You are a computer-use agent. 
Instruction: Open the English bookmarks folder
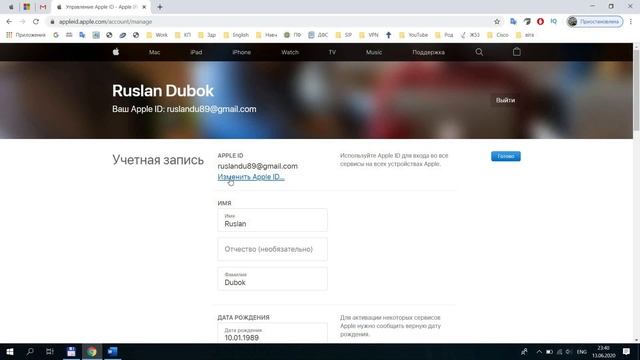236,35
